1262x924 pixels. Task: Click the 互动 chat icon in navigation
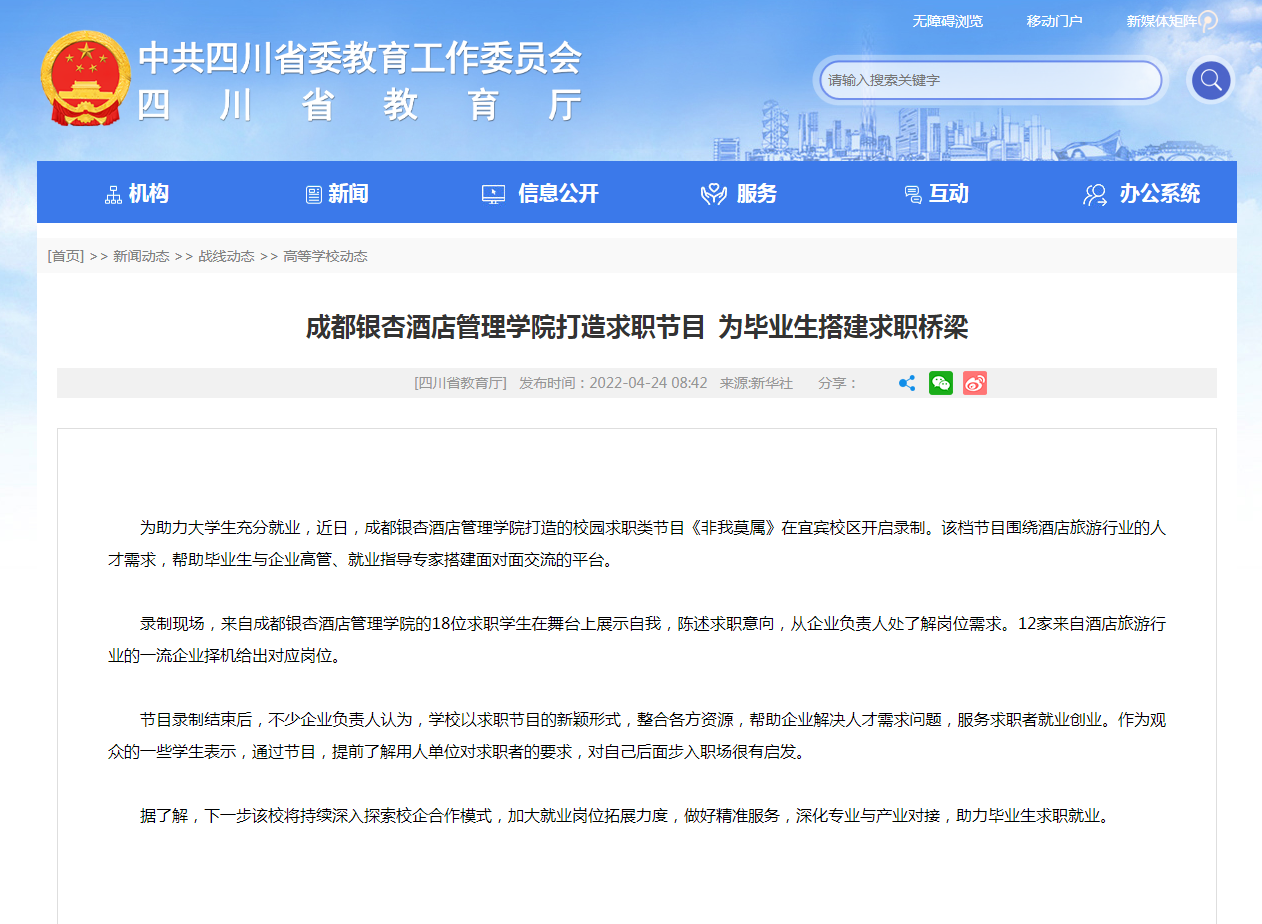click(911, 192)
